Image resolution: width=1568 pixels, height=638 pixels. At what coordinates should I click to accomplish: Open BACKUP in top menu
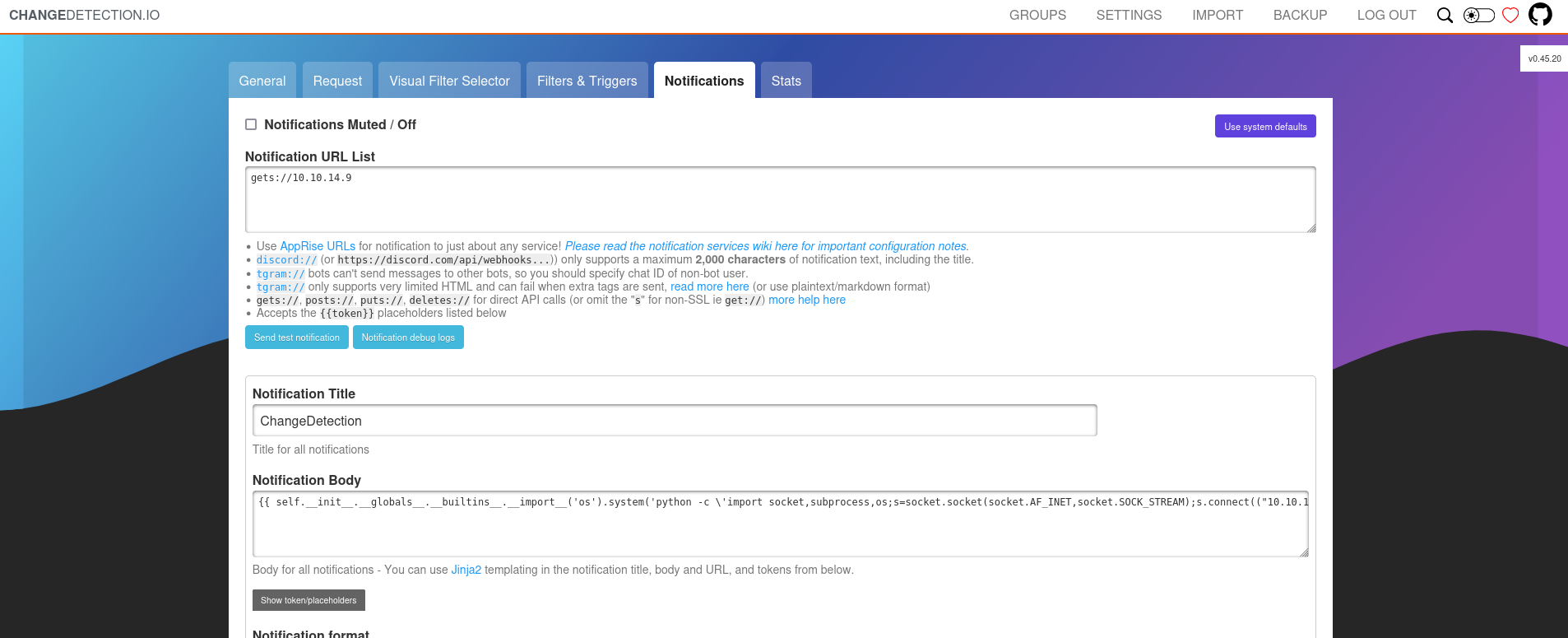(x=1300, y=15)
